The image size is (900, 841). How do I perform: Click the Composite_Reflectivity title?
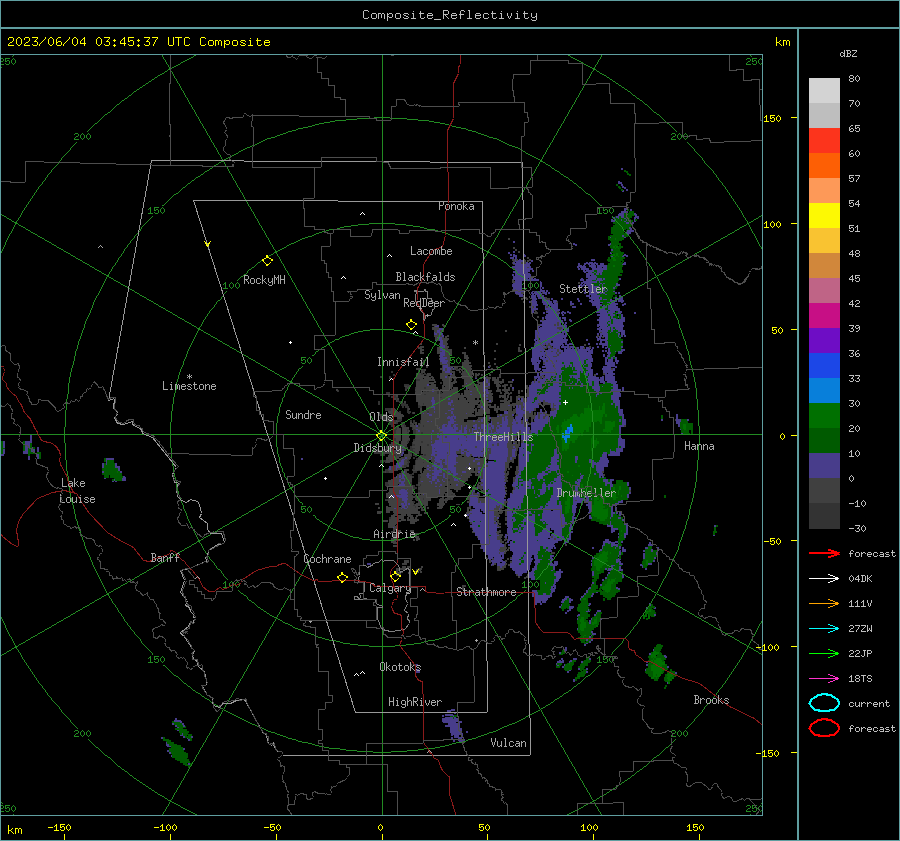[450, 15]
